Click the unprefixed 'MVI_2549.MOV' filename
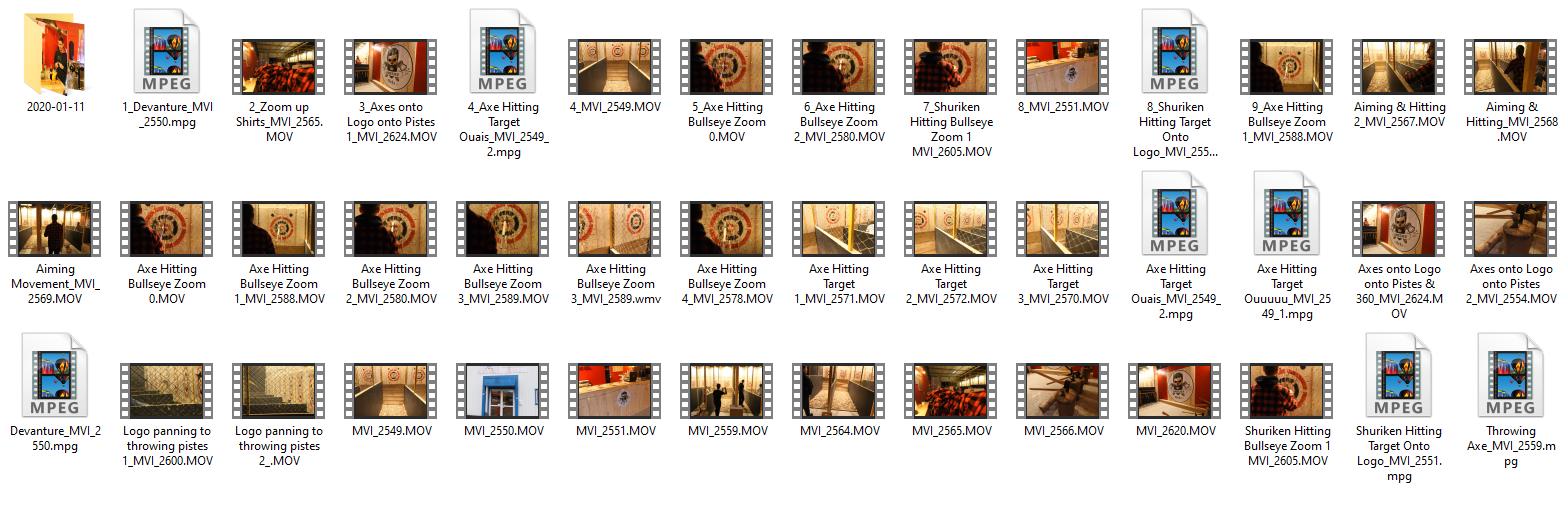Image resolution: width=1568 pixels, height=517 pixels. [391, 431]
